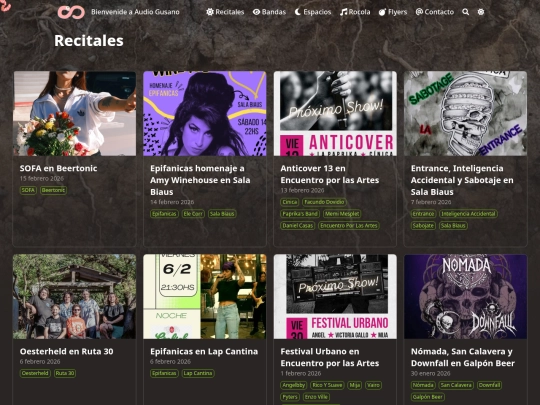The height and width of the screenshot is (405, 540).
Task: Go to the Bandas section
Action: pyautogui.click(x=269, y=12)
